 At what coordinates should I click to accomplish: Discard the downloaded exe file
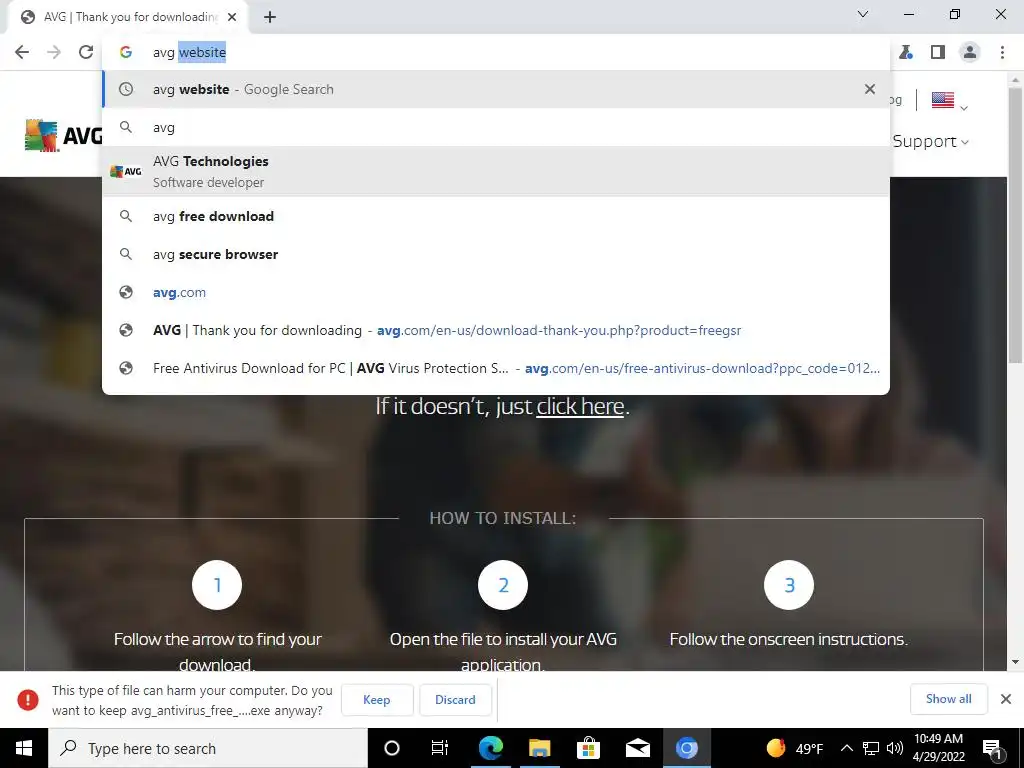[x=455, y=699]
